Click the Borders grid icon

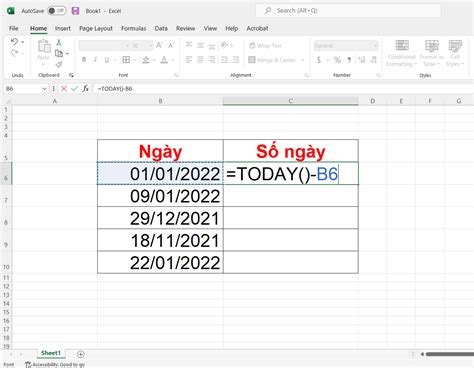click(126, 60)
